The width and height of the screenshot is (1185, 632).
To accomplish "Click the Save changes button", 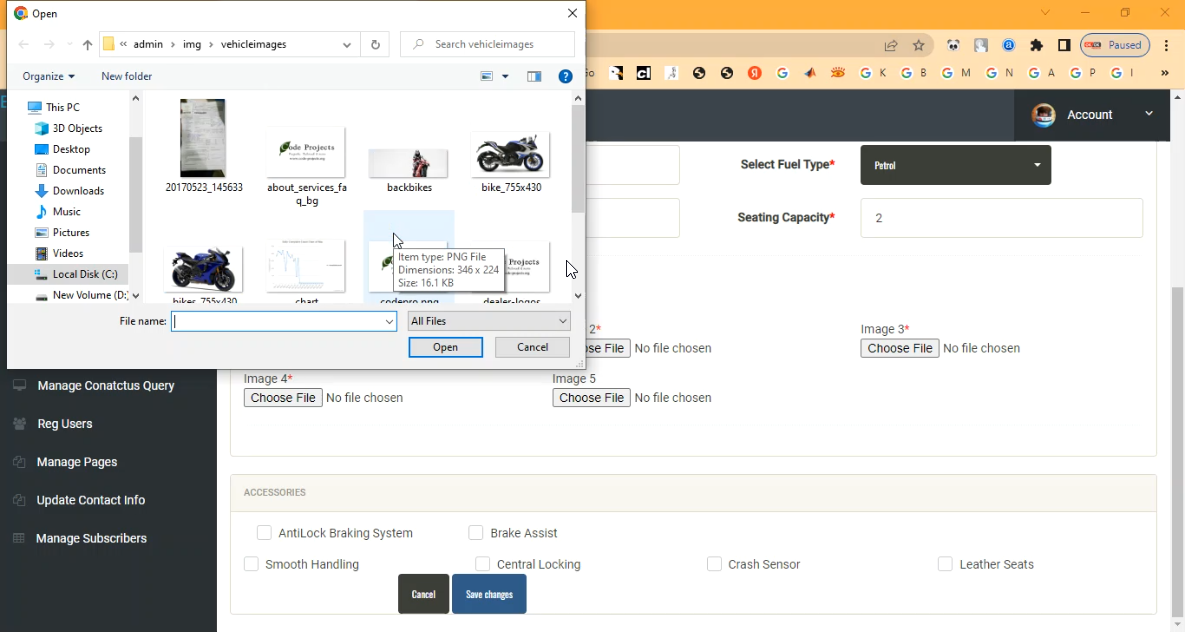I will 489,594.
